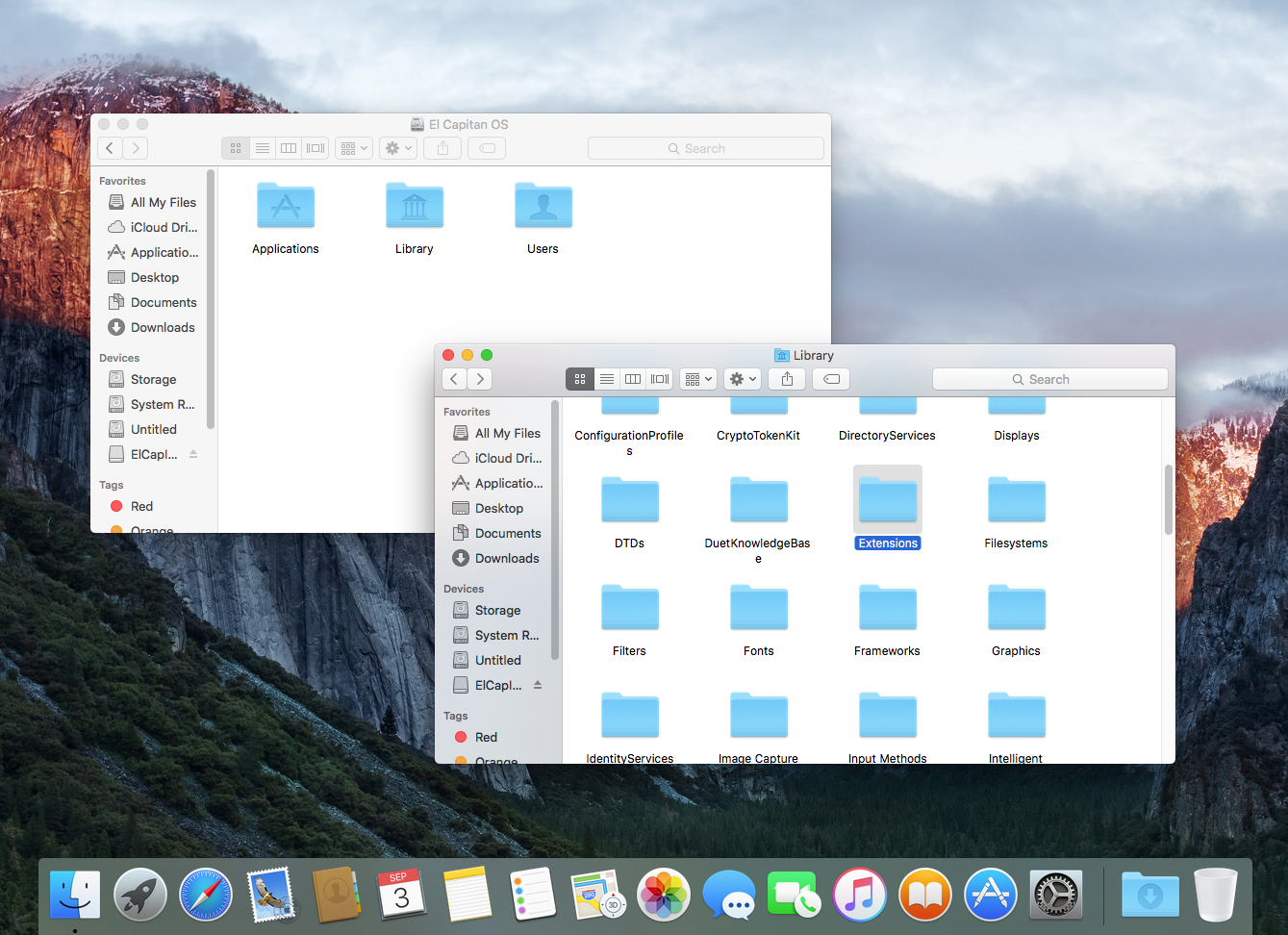This screenshot has width=1288, height=935.
Task: Click the Share icon in the Library toolbar
Action: [787, 378]
